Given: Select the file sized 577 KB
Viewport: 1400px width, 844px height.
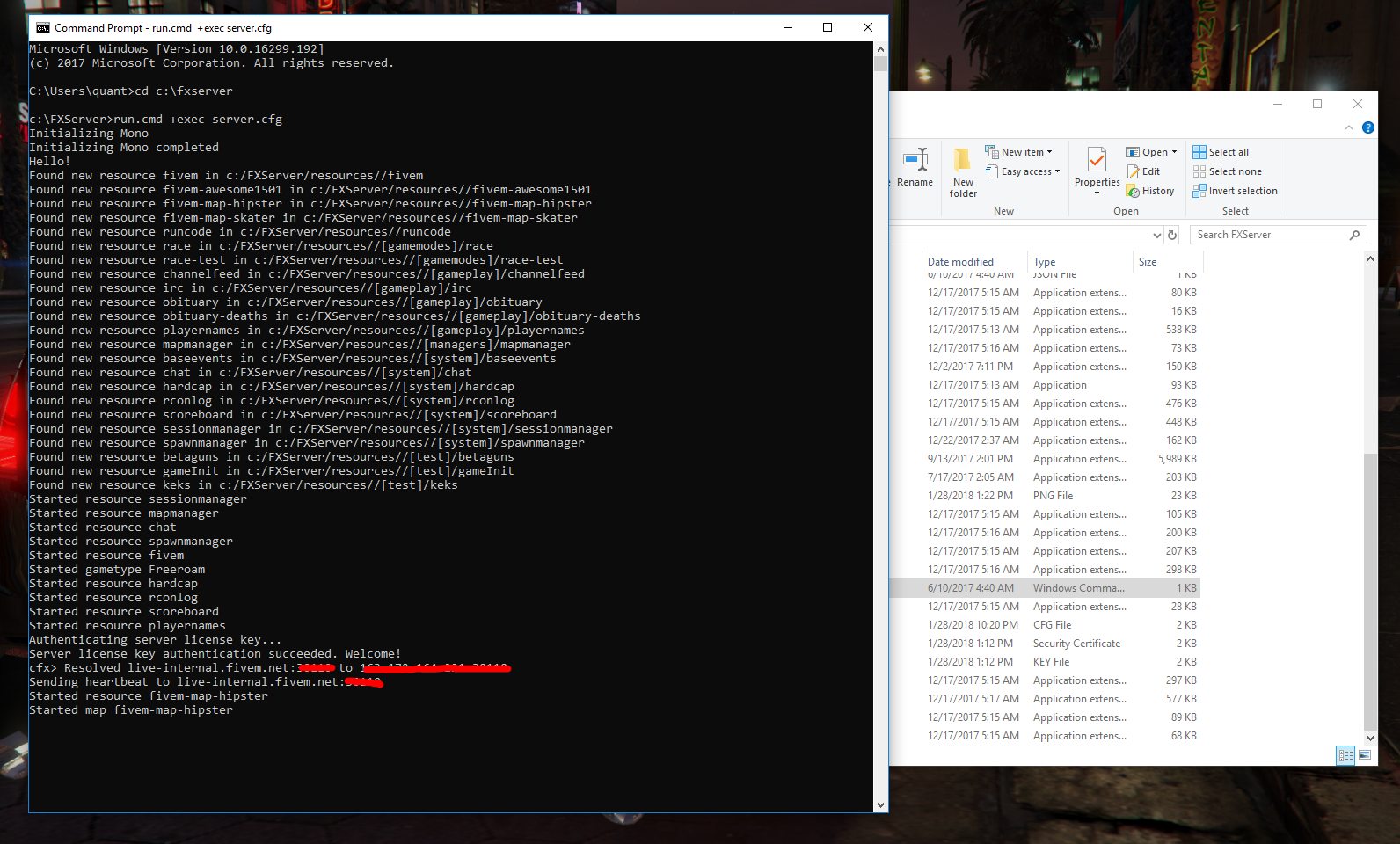Looking at the screenshot, I should point(1046,699).
